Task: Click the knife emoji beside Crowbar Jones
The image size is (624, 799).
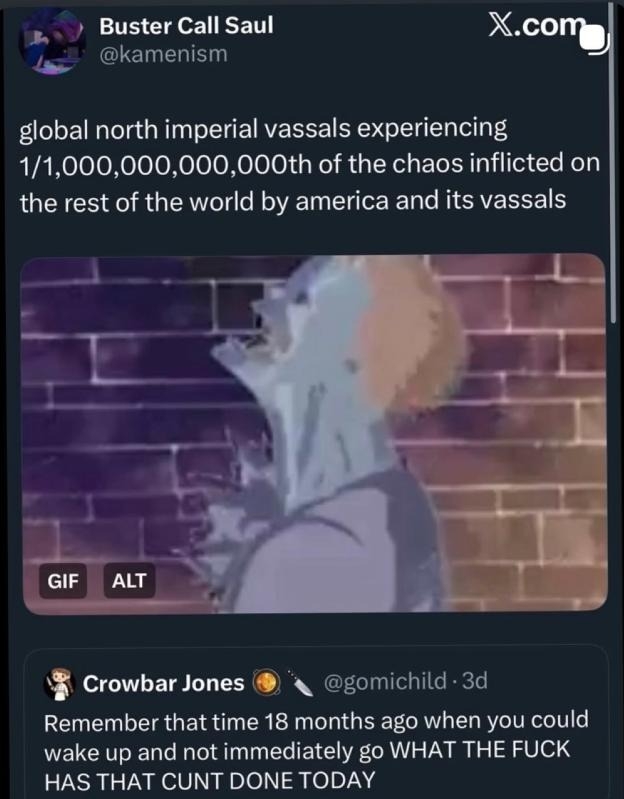Action: (x=301, y=683)
